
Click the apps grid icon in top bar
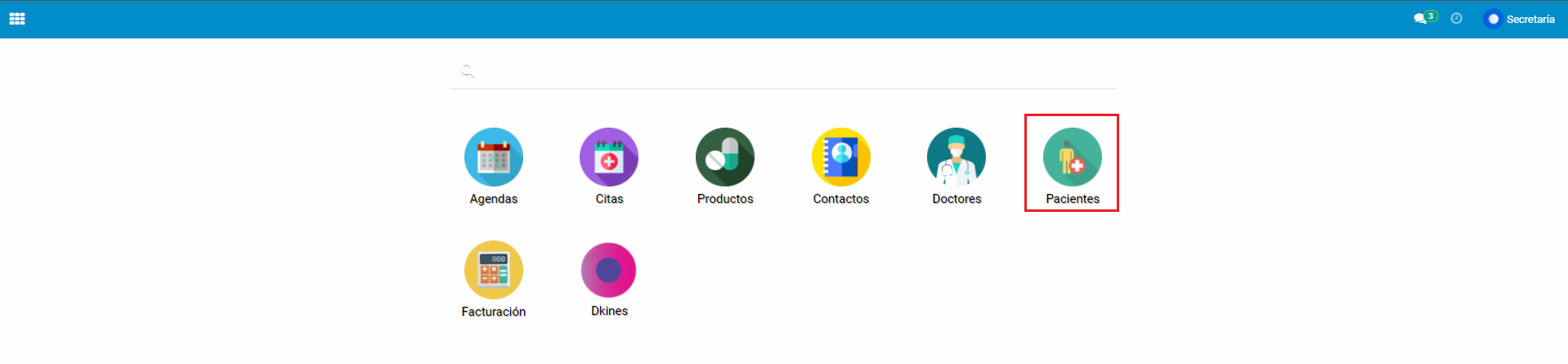[17, 19]
